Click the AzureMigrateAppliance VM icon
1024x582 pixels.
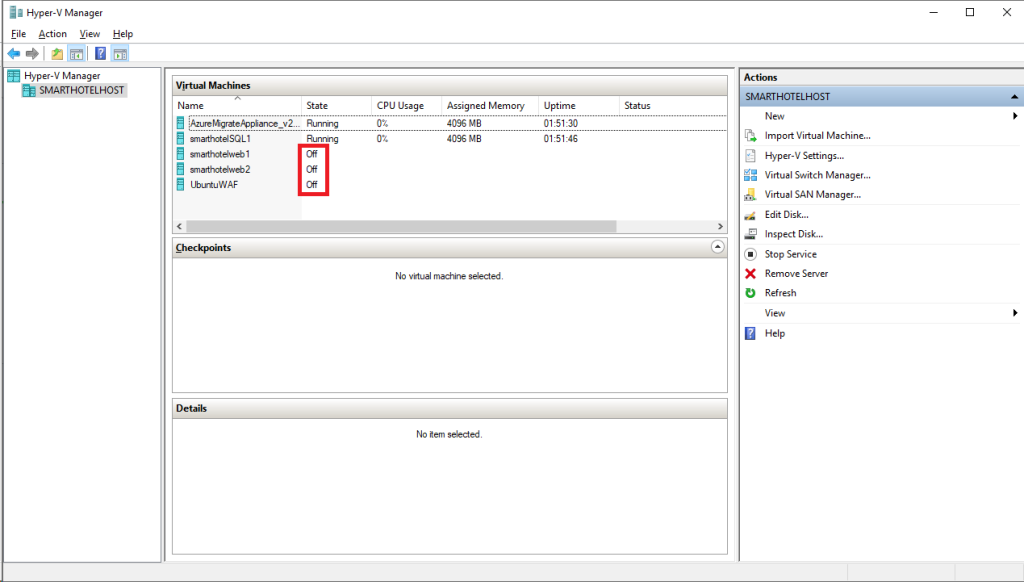(x=180, y=123)
